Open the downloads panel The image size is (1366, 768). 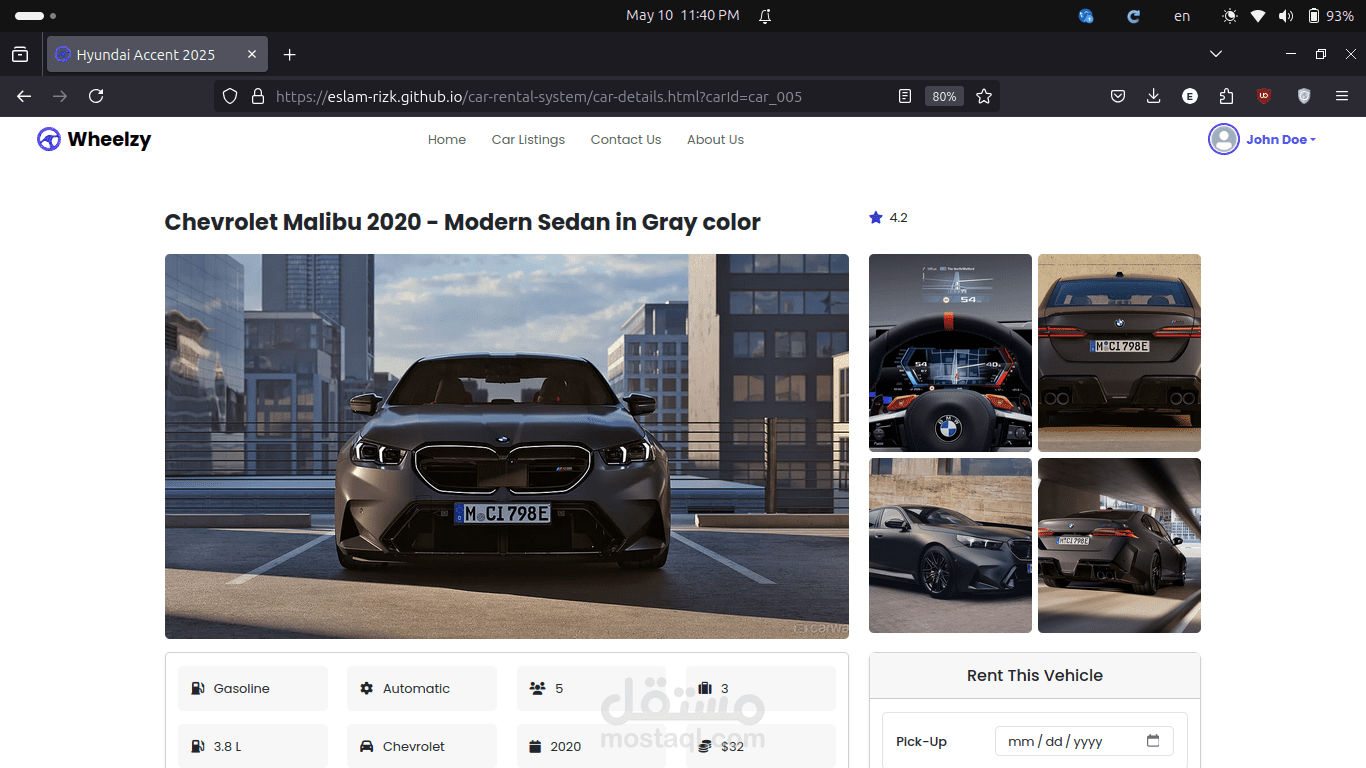pos(1154,96)
